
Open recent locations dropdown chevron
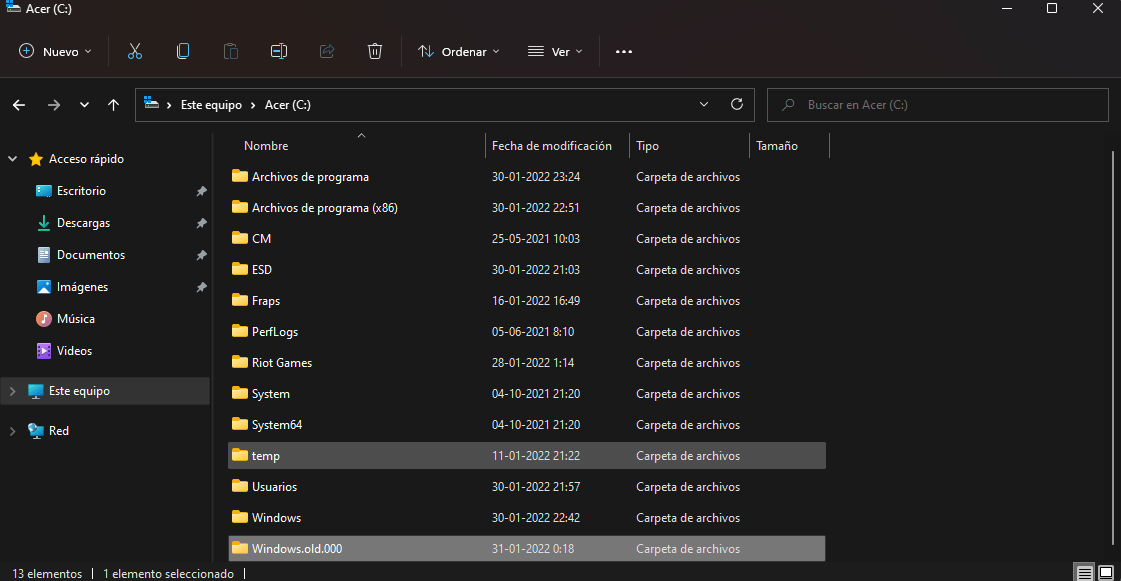pyautogui.click(x=84, y=105)
